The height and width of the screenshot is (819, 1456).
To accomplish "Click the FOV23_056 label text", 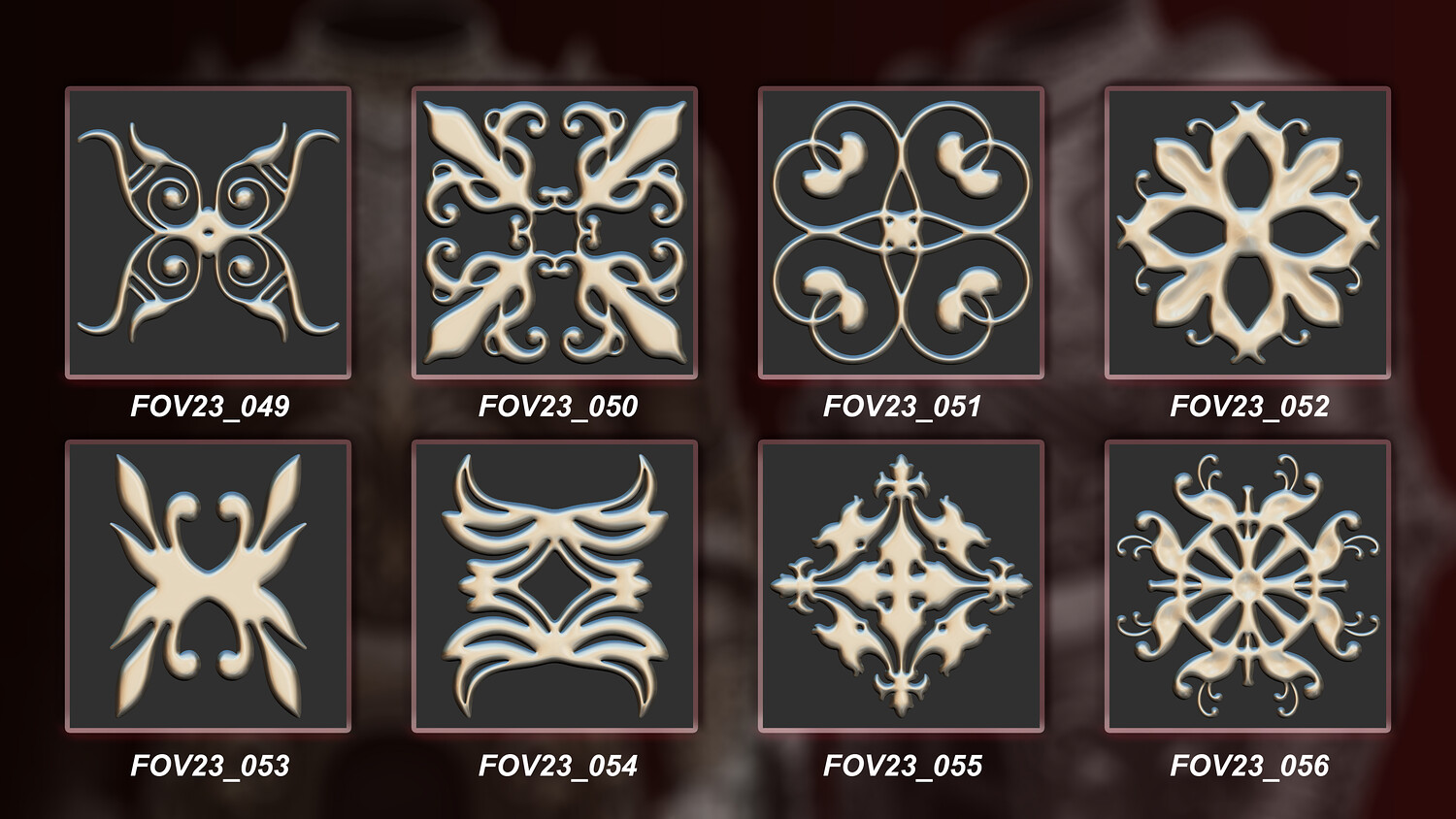I will 1249,766.
